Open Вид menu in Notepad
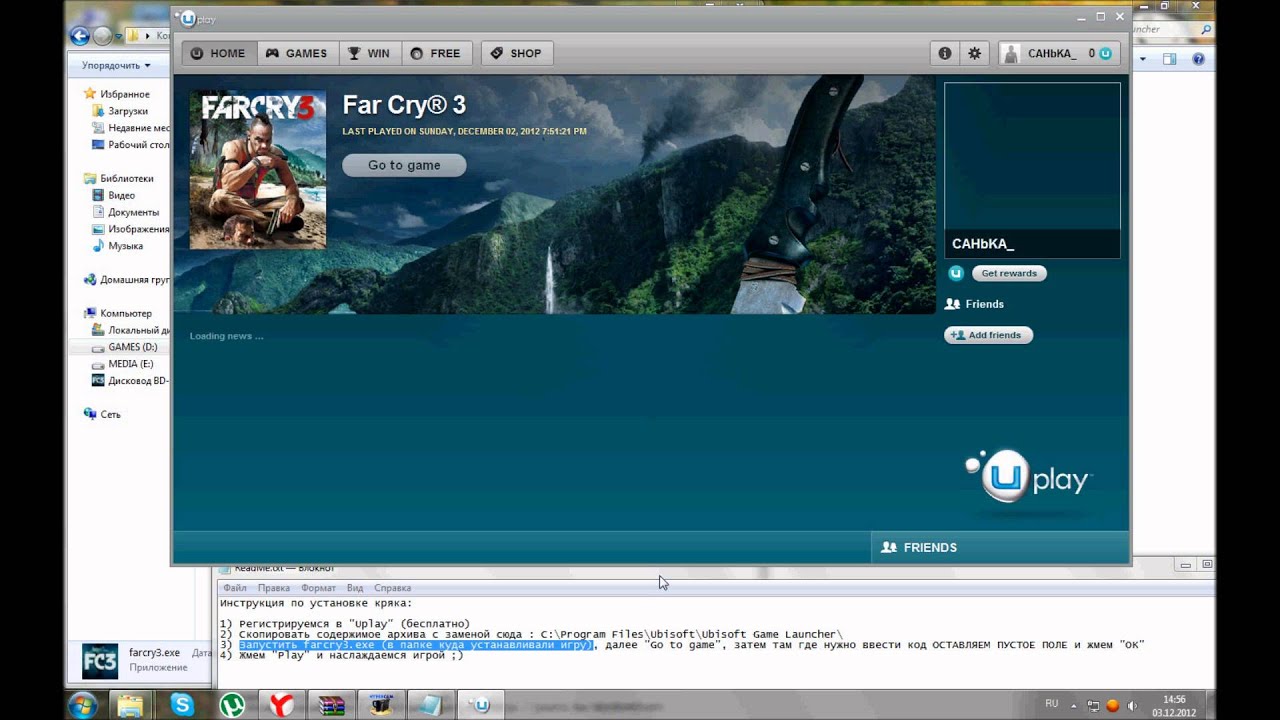The width and height of the screenshot is (1280, 720). tap(355, 588)
